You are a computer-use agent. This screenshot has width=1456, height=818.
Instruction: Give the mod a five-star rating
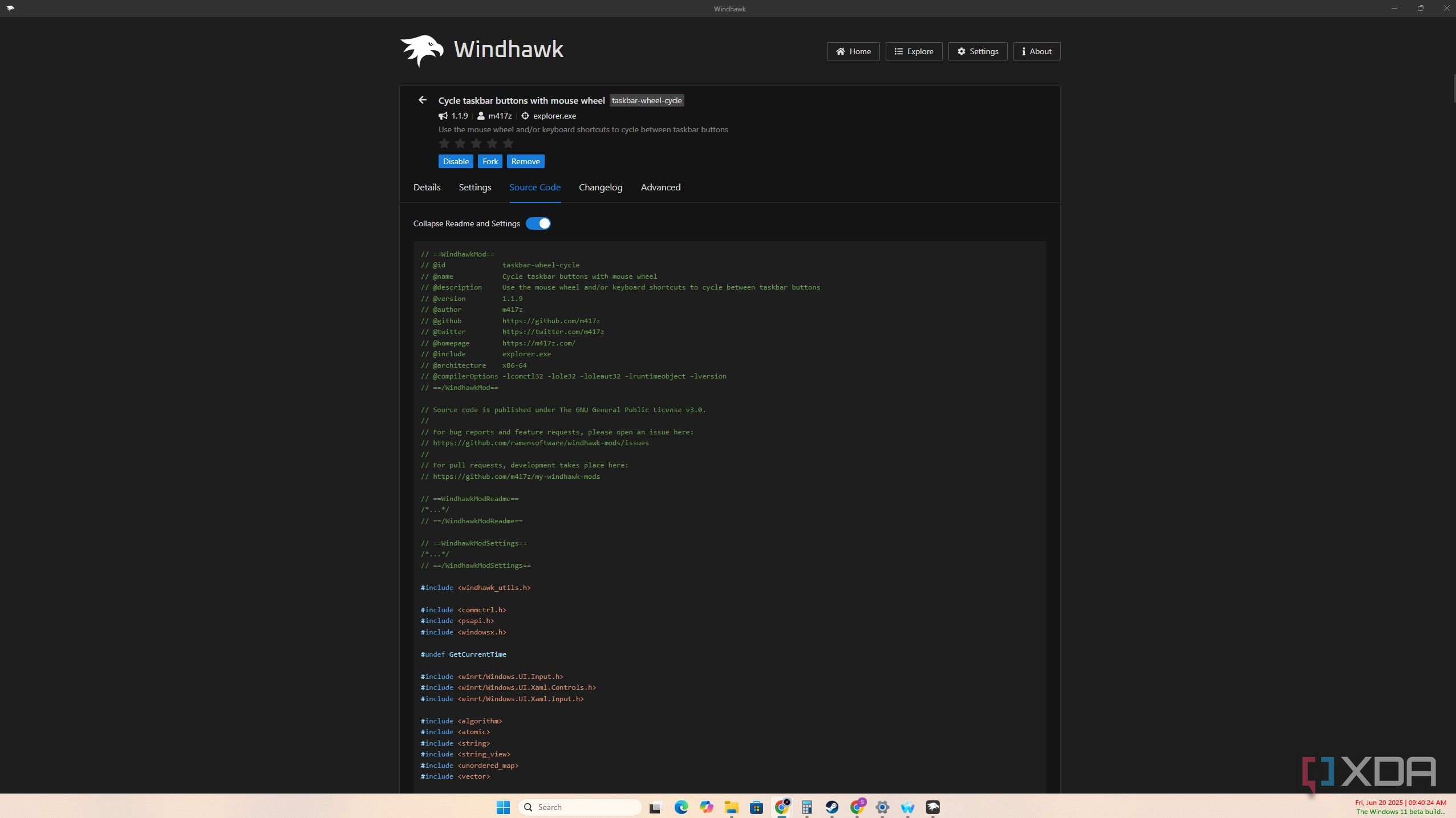[x=508, y=143]
